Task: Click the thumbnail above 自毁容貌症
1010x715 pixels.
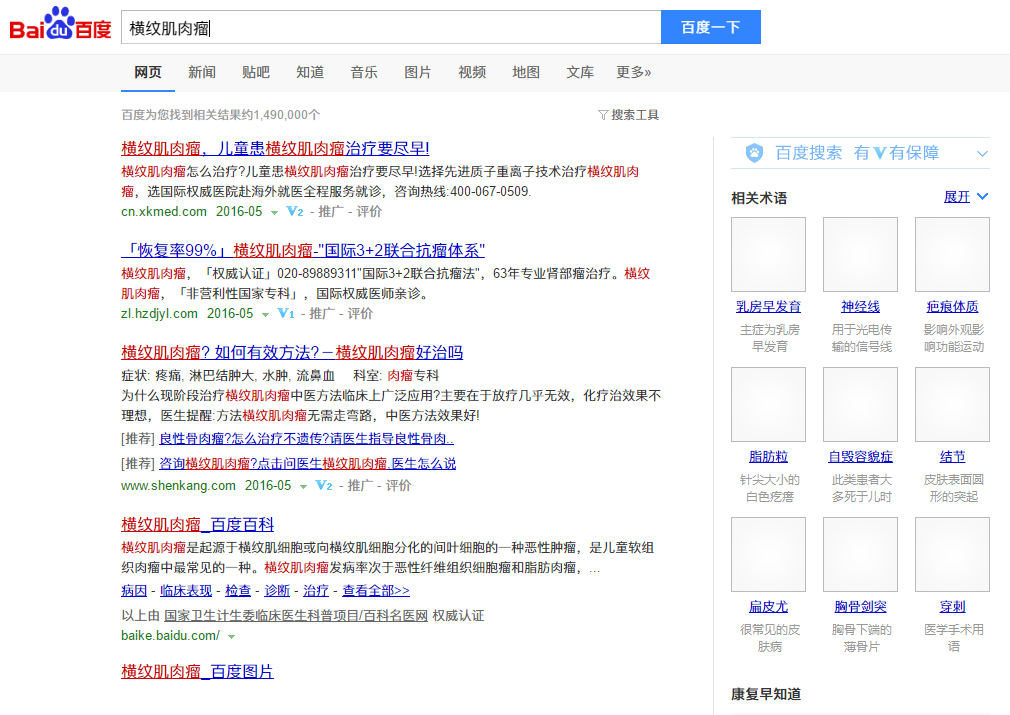Action: pyautogui.click(x=861, y=405)
